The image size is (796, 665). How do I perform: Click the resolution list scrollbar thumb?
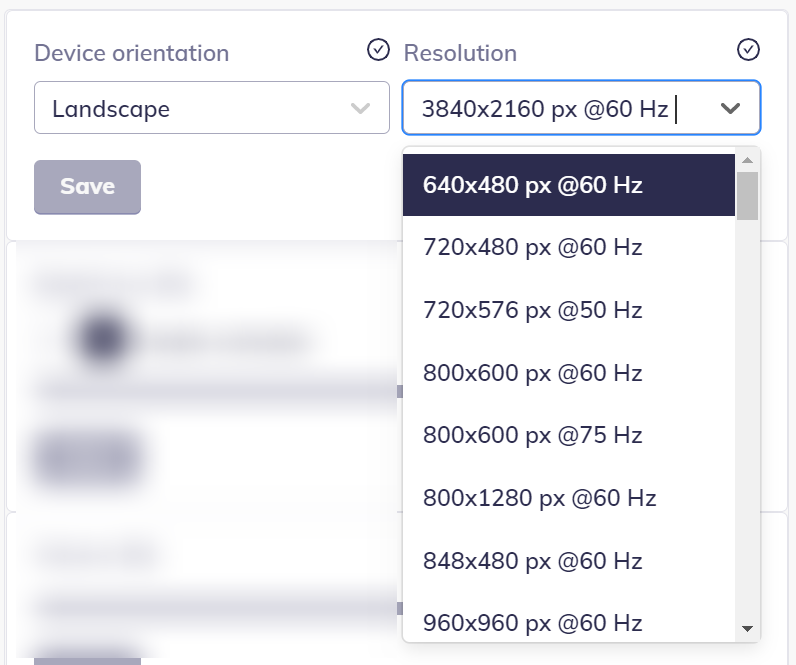coord(747,195)
